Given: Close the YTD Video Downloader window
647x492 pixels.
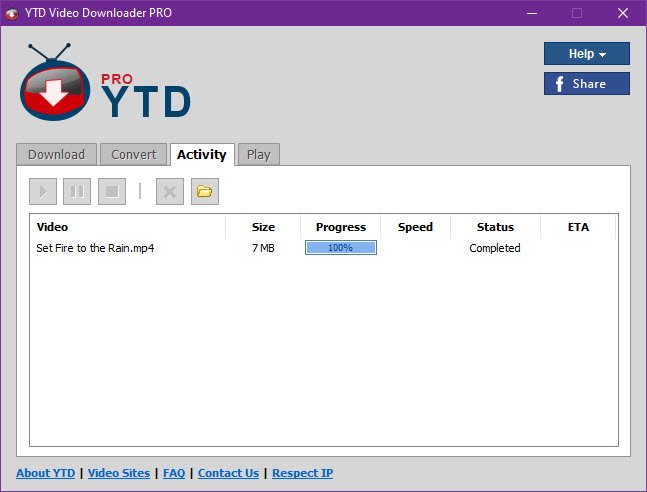Looking at the screenshot, I should pos(623,13).
